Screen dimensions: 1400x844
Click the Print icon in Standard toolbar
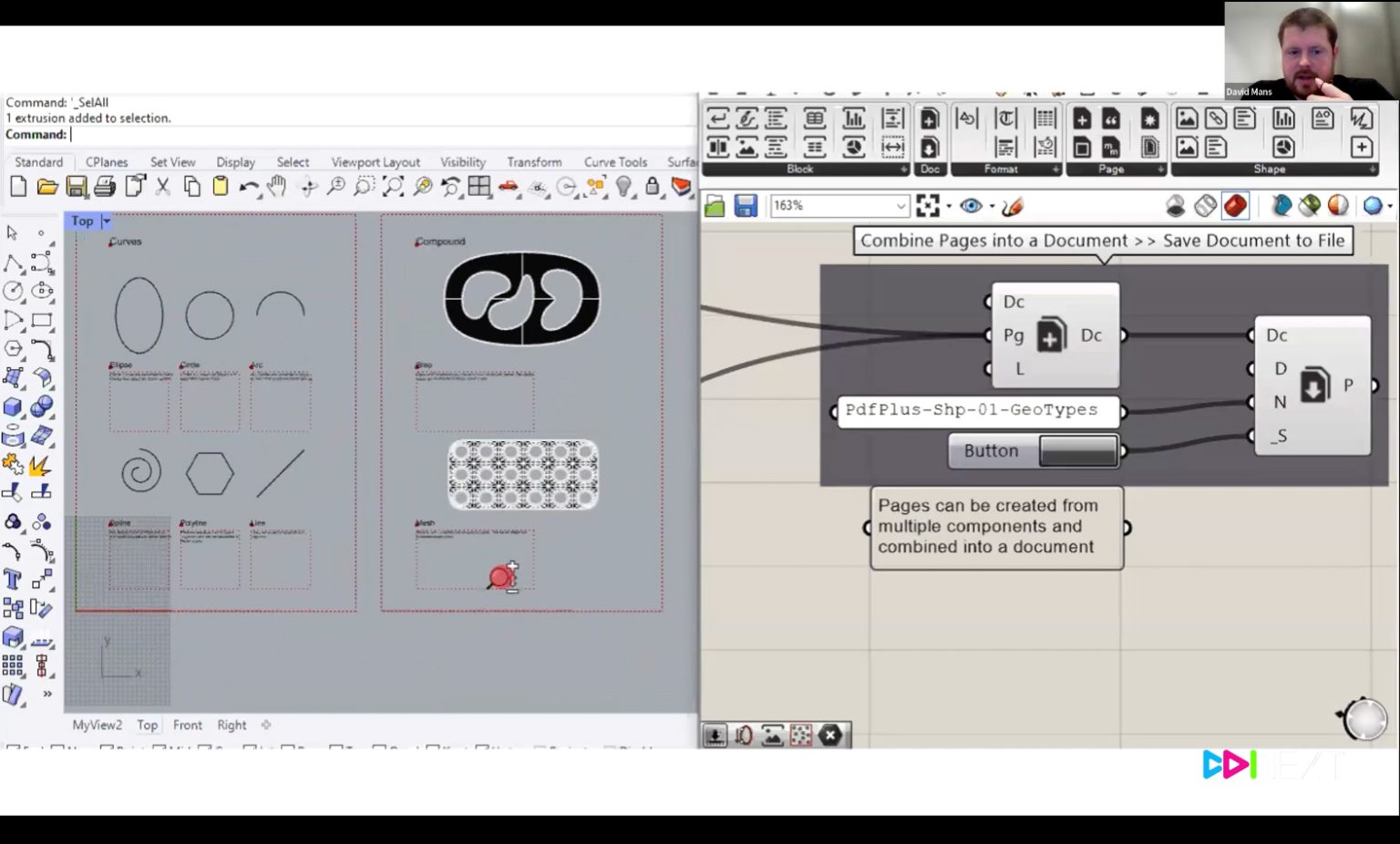105,187
